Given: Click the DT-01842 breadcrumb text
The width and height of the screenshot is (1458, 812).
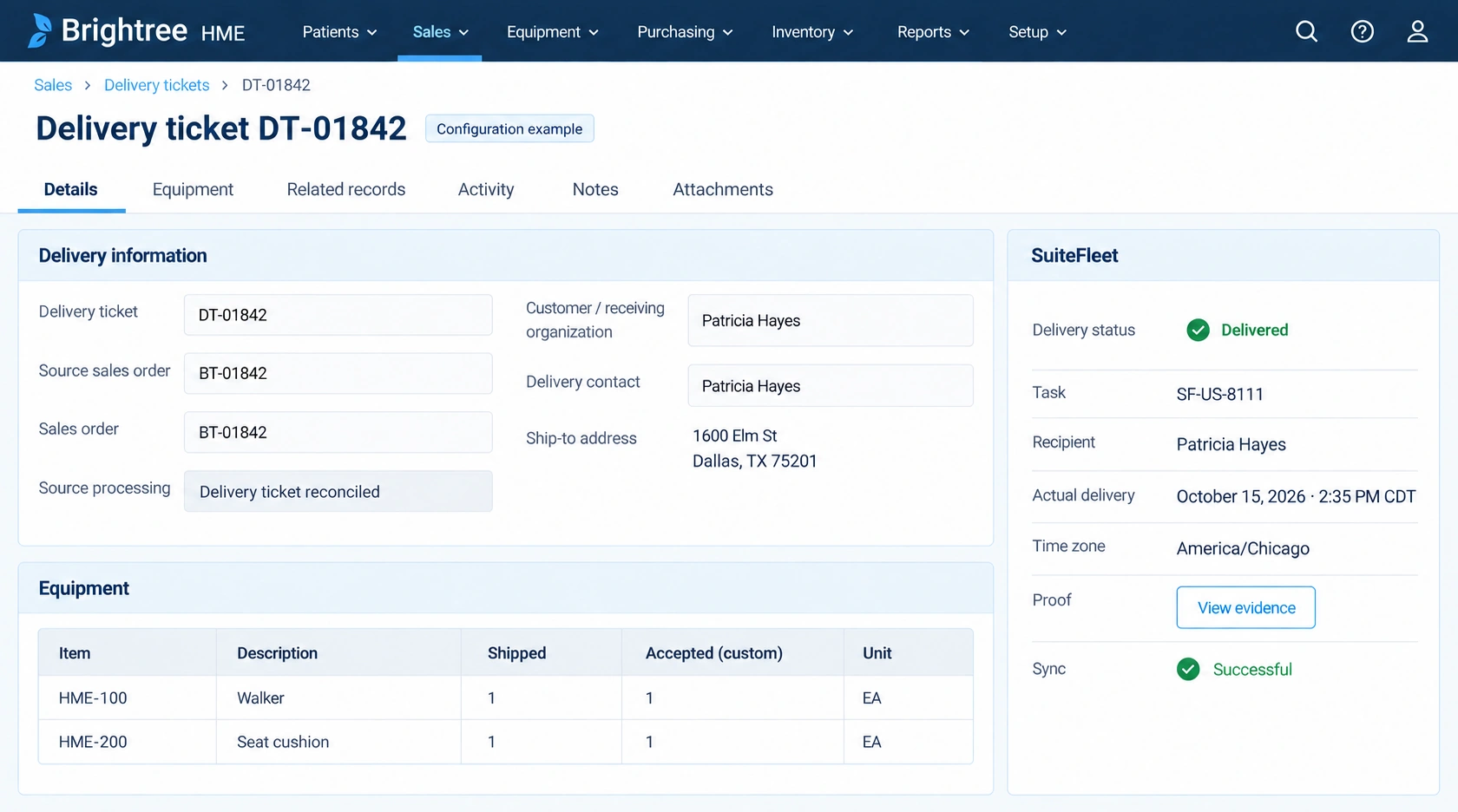Looking at the screenshot, I should pos(276,85).
